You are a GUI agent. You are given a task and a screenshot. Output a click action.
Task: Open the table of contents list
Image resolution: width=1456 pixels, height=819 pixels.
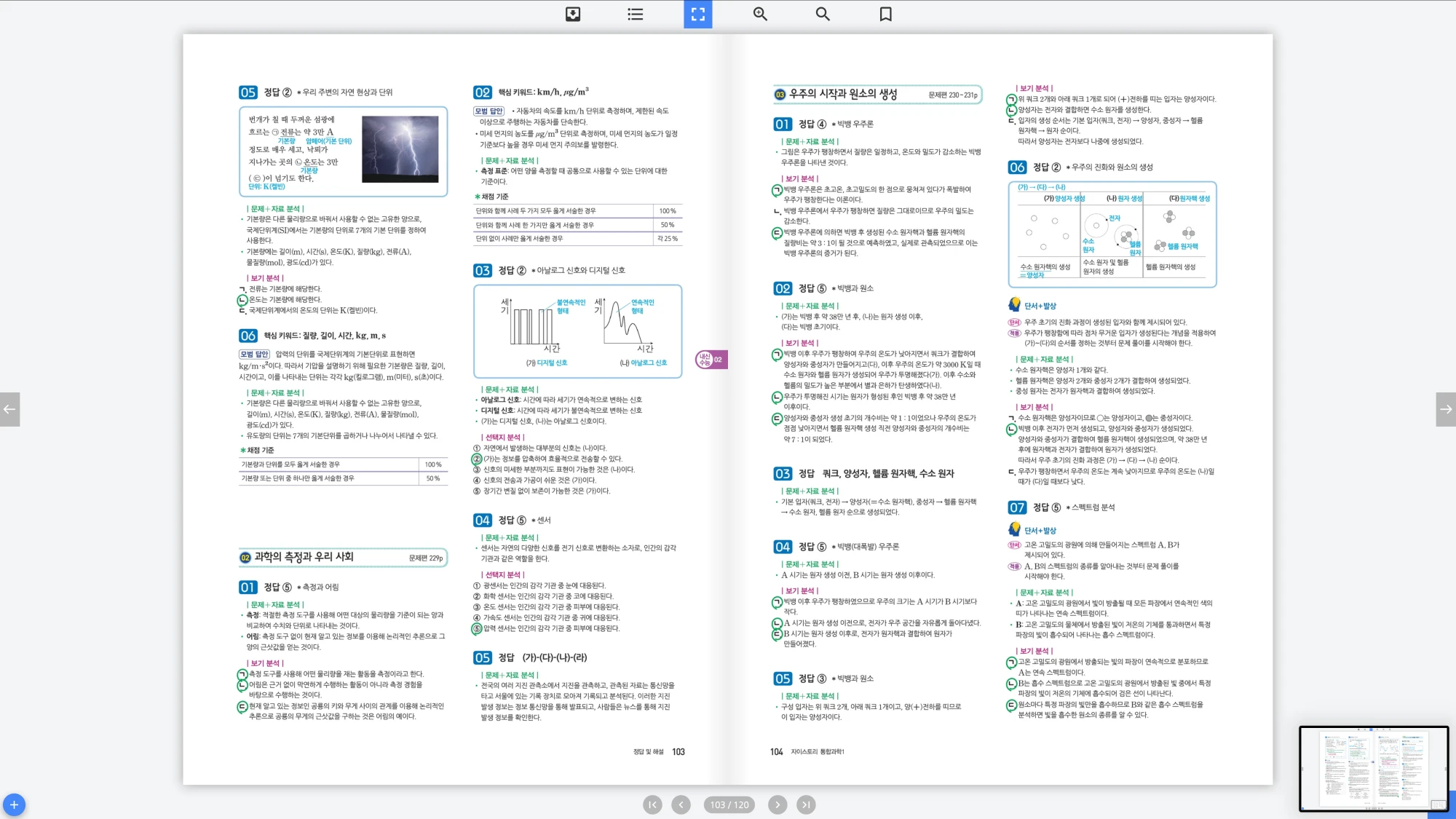pos(635,14)
